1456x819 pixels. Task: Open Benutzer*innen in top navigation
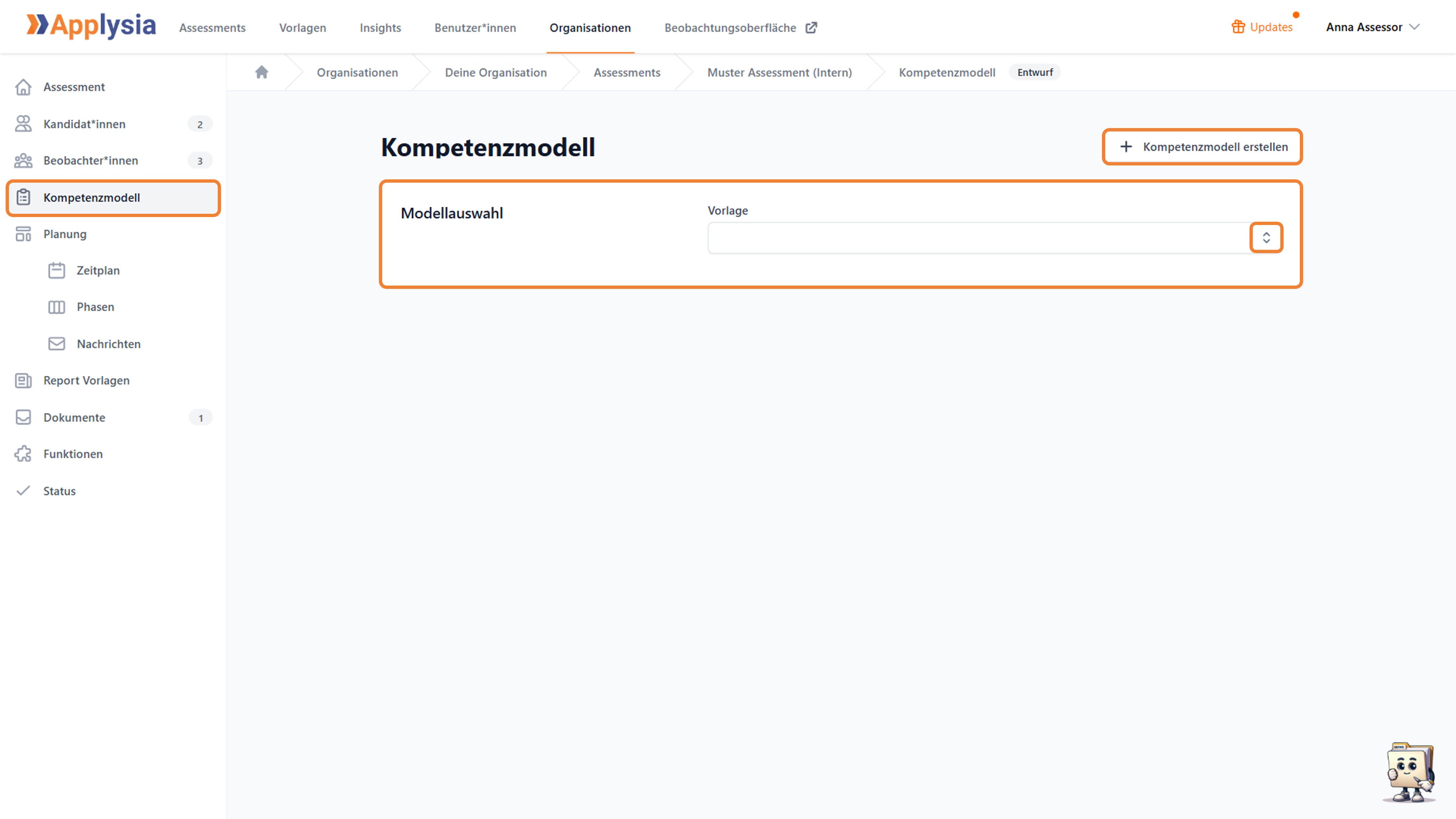pyautogui.click(x=475, y=28)
